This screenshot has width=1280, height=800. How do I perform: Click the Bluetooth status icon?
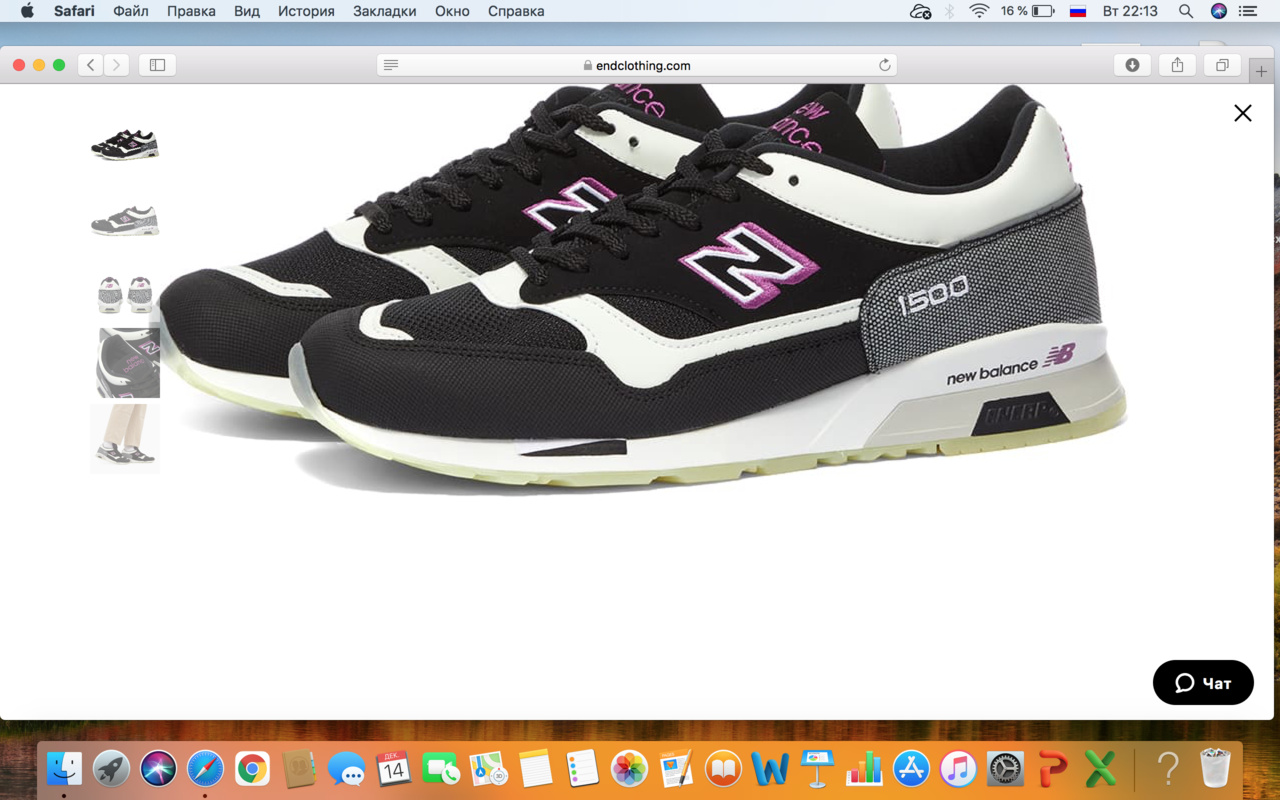click(950, 11)
